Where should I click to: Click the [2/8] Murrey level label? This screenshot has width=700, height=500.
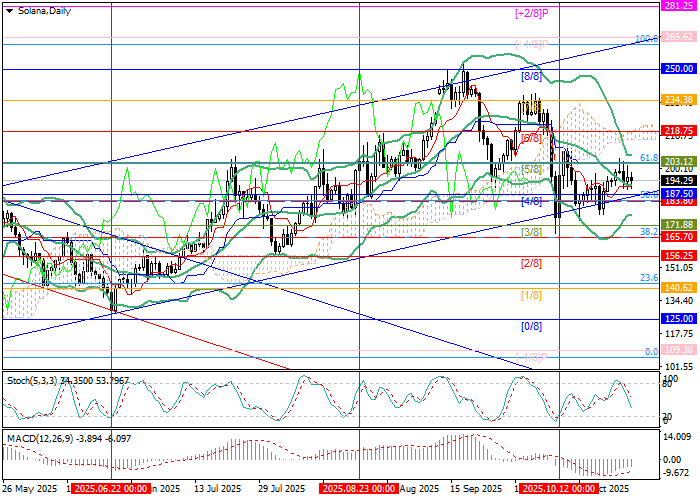(531, 263)
